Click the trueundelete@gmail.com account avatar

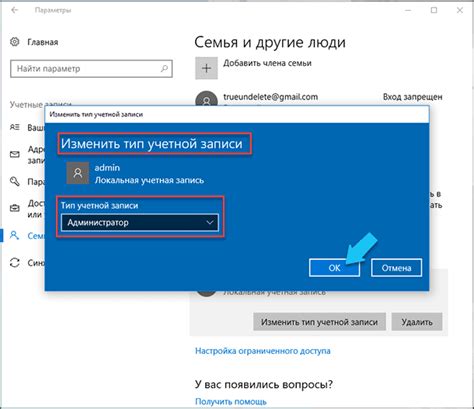(x=206, y=99)
